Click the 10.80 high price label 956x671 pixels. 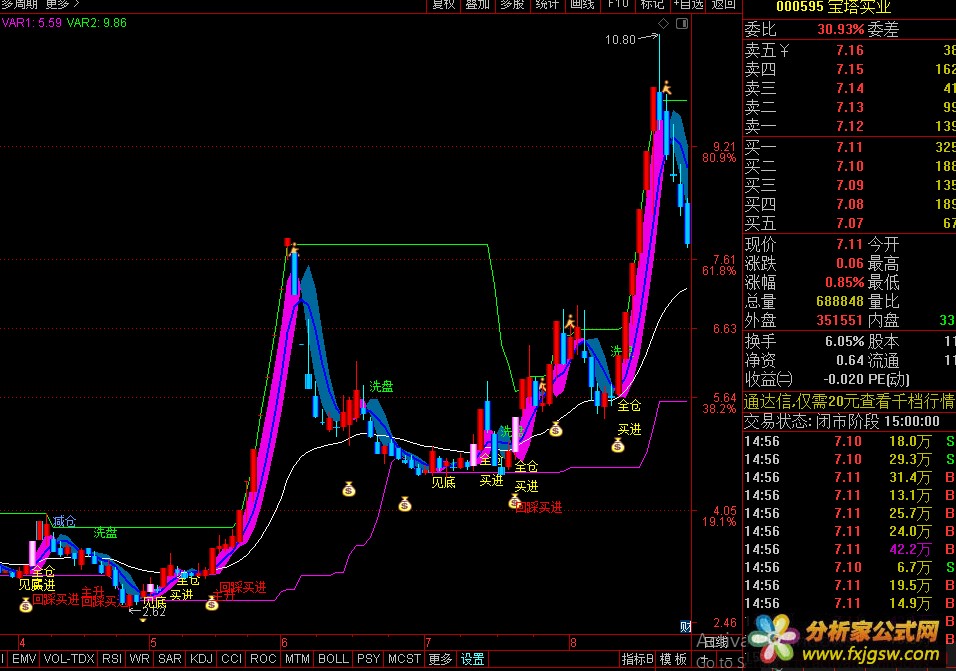tap(620, 40)
